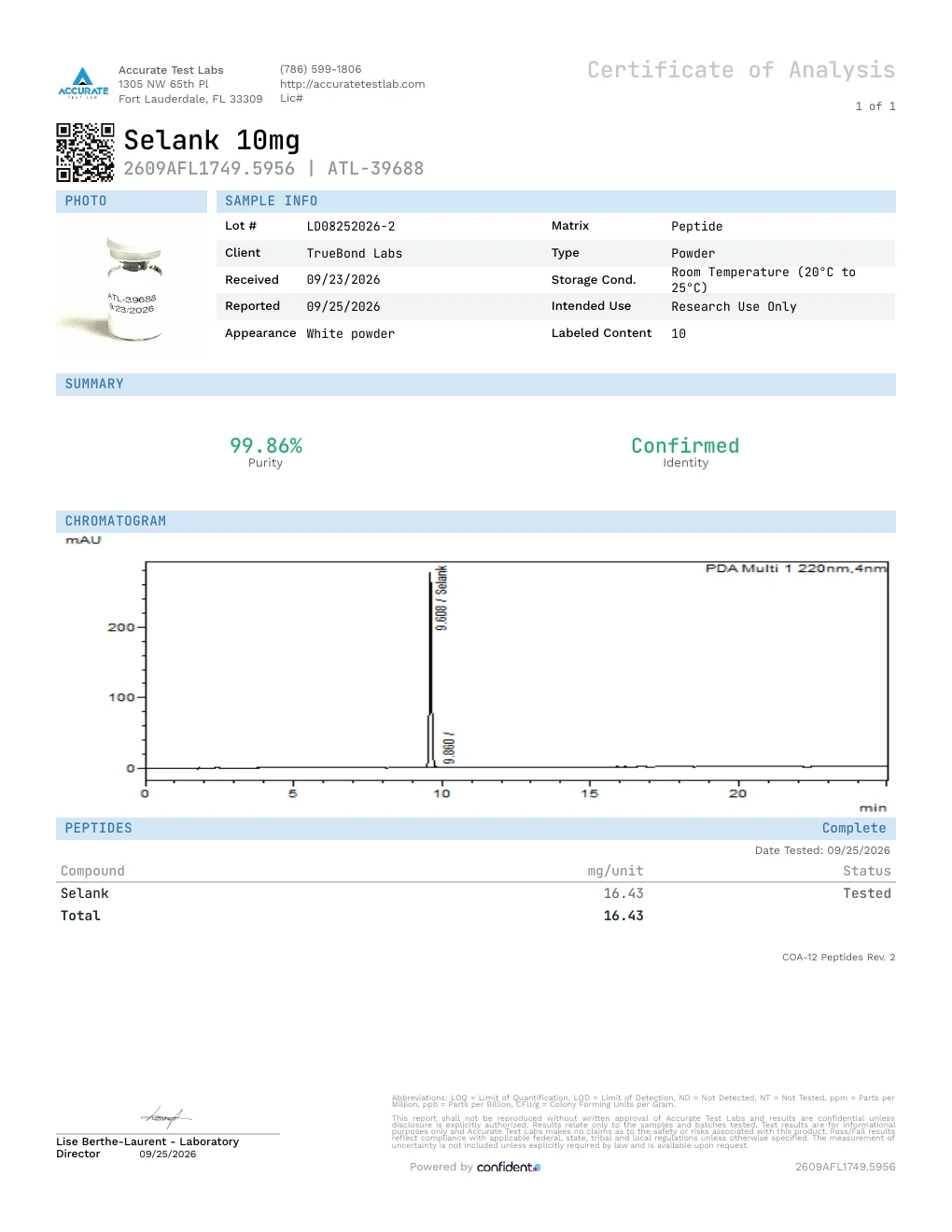This screenshot has width=952, height=1232.
Task: Click the QR code beside Selank 10mg
Action: (85, 152)
